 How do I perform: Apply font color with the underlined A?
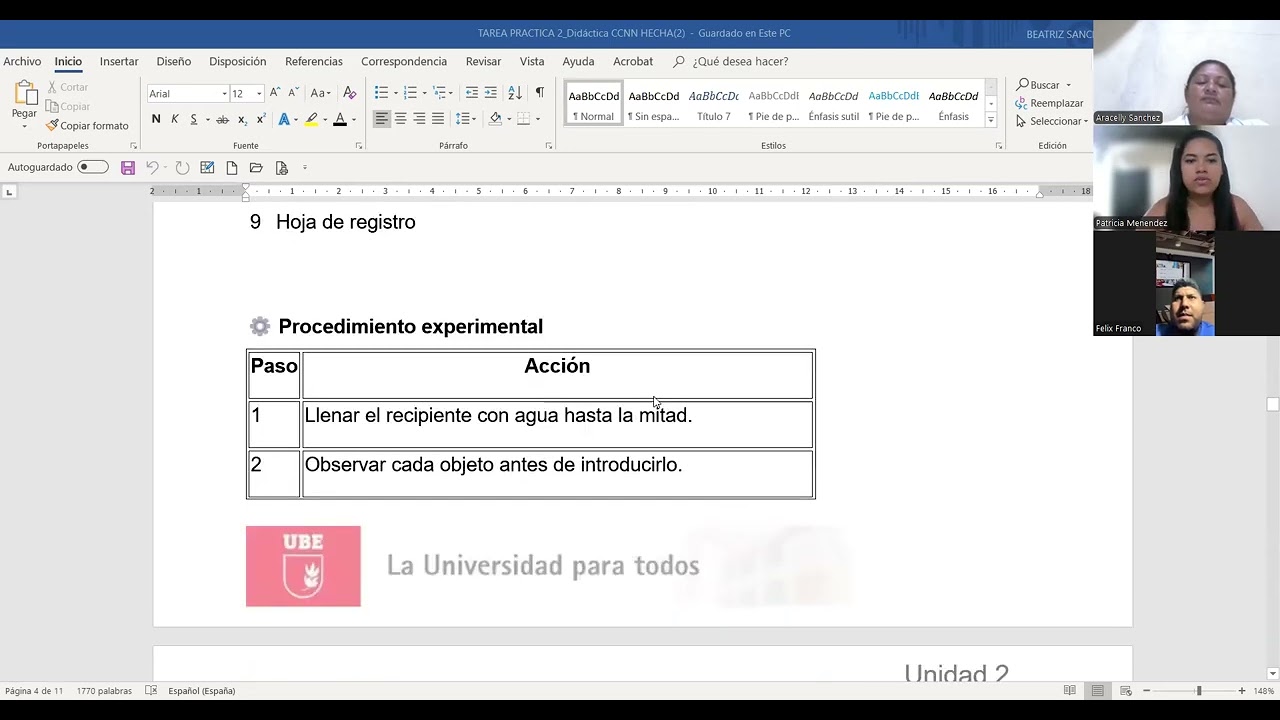coord(340,119)
